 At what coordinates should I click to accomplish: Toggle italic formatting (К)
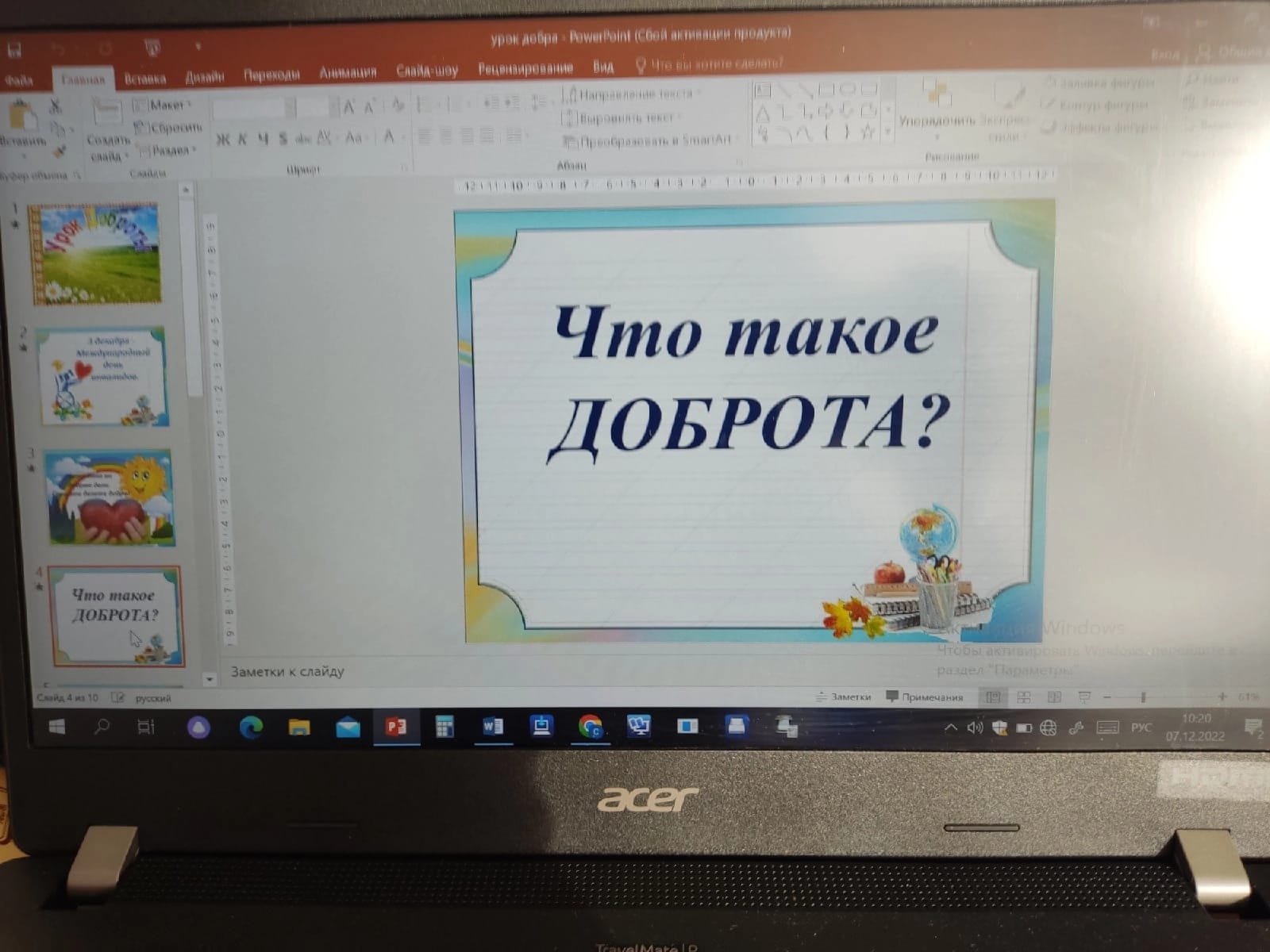(x=243, y=140)
